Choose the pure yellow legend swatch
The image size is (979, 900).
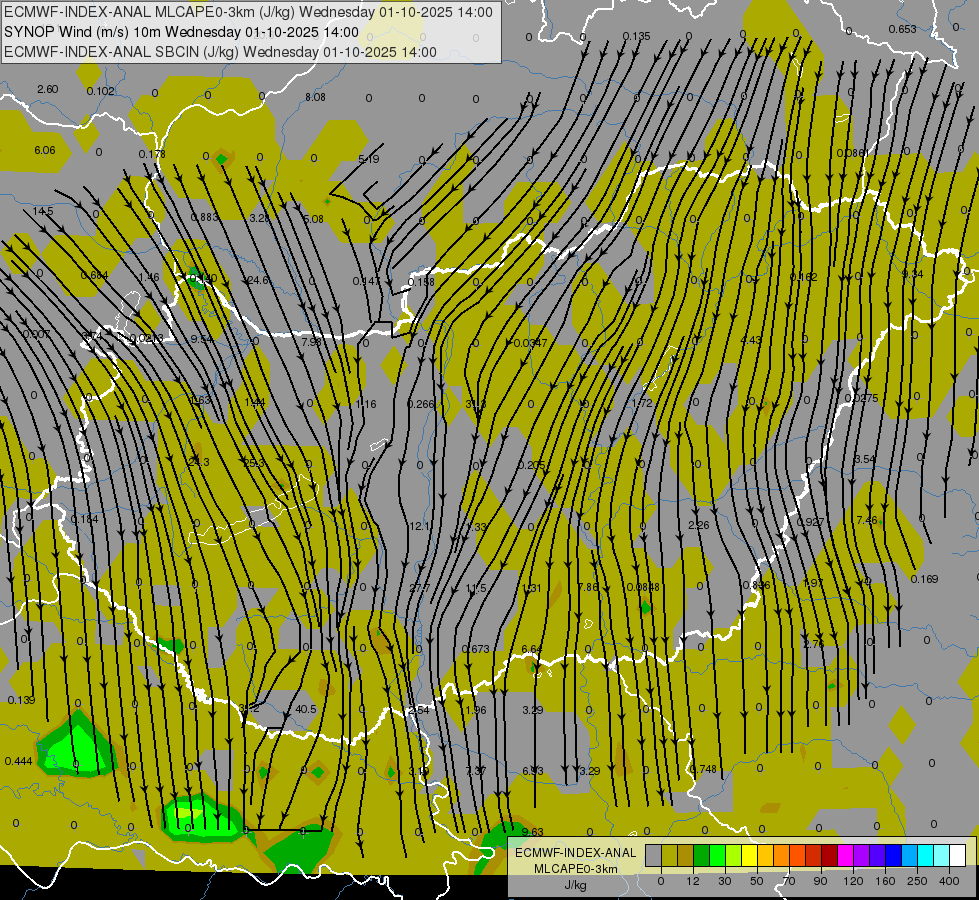749,855
